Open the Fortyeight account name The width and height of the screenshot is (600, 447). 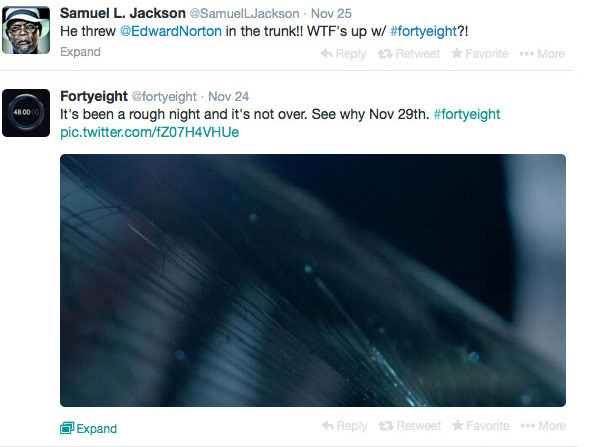click(x=94, y=96)
